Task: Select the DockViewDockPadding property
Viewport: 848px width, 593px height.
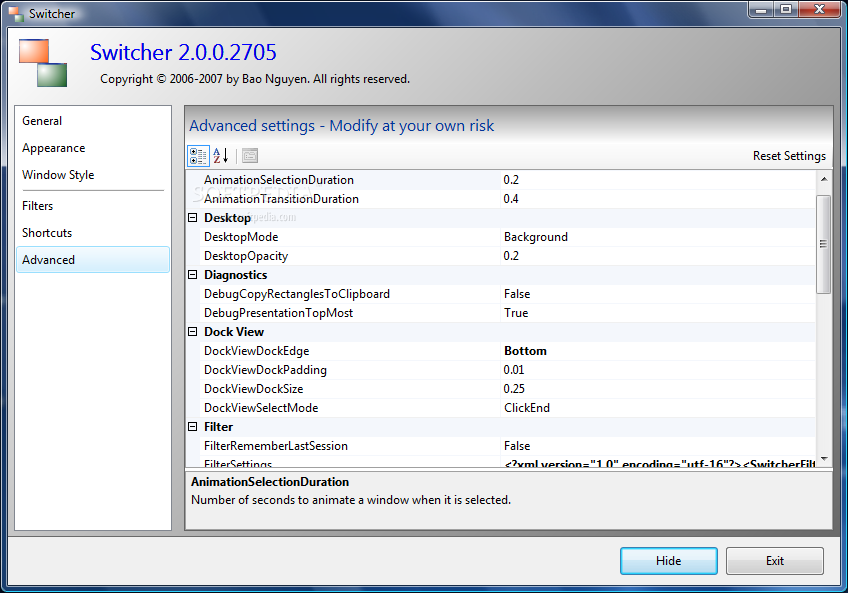Action: click(500, 370)
